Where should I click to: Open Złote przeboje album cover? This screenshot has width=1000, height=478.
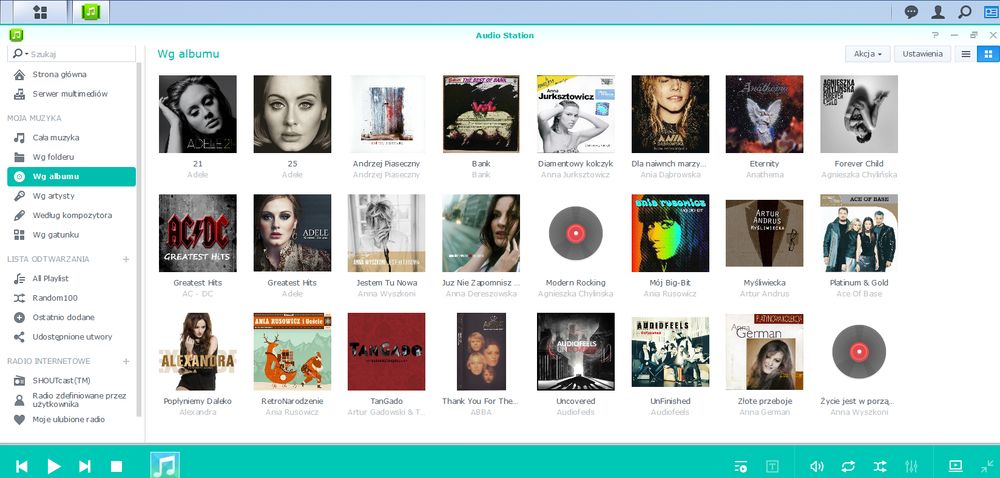[765, 351]
